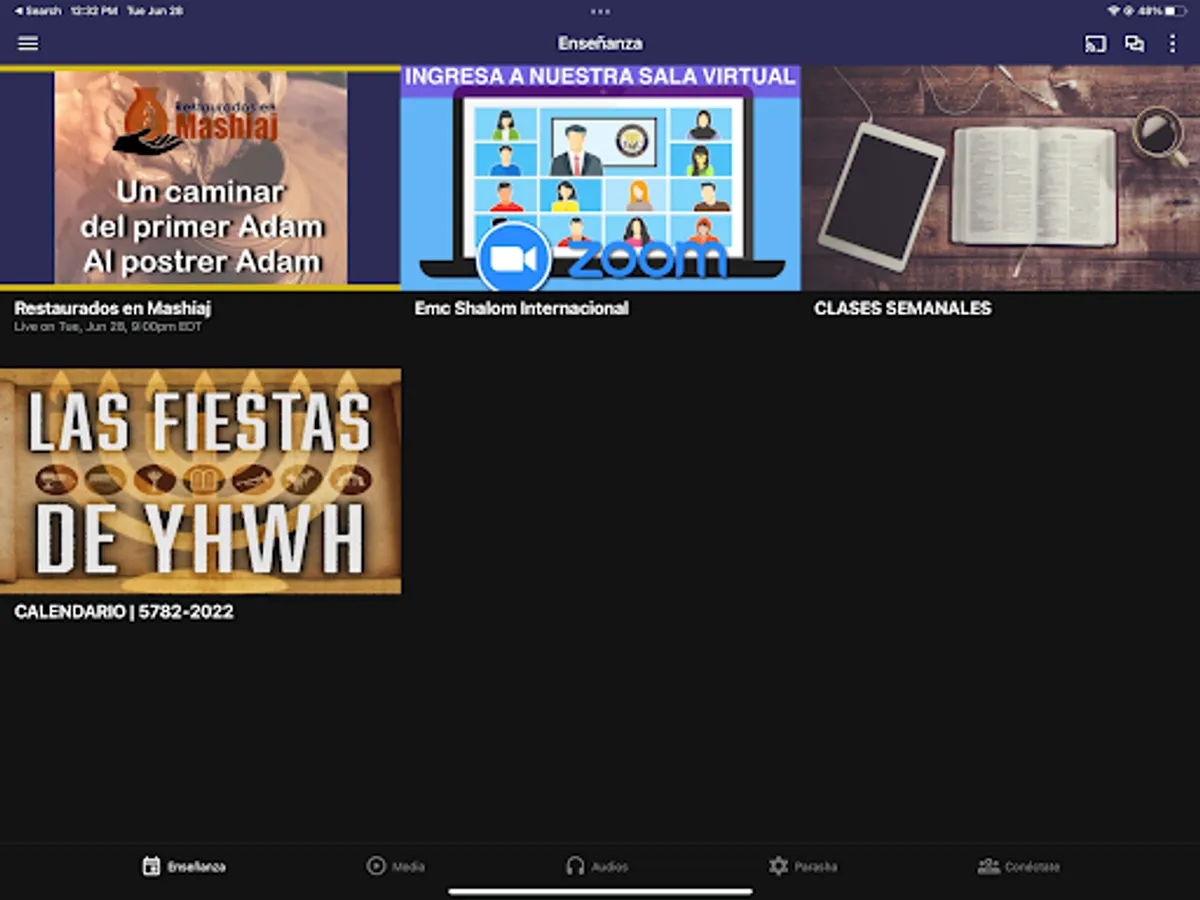This screenshot has height=900, width=1200.
Task: Tap the Live on Tue, Jun 28 subtitle
Action: (108, 327)
